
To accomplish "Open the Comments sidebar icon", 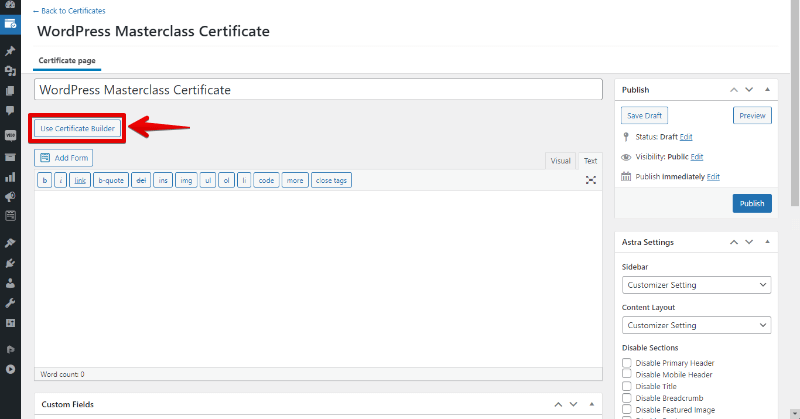I will pyautogui.click(x=10, y=111).
